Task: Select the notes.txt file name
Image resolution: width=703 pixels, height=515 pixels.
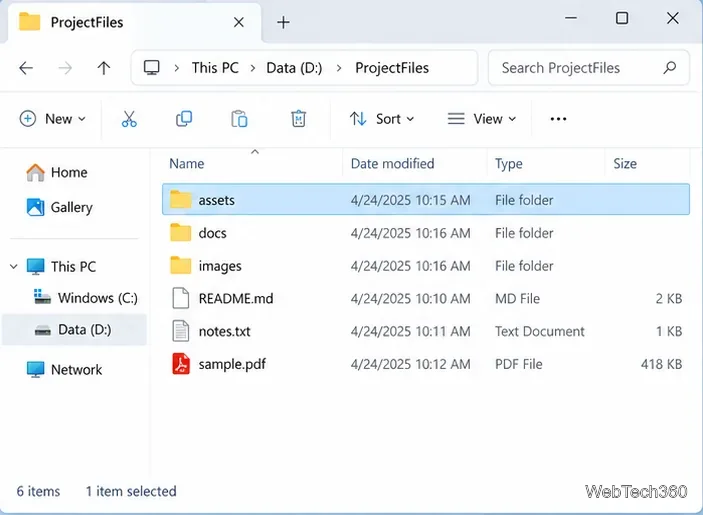Action: click(224, 331)
